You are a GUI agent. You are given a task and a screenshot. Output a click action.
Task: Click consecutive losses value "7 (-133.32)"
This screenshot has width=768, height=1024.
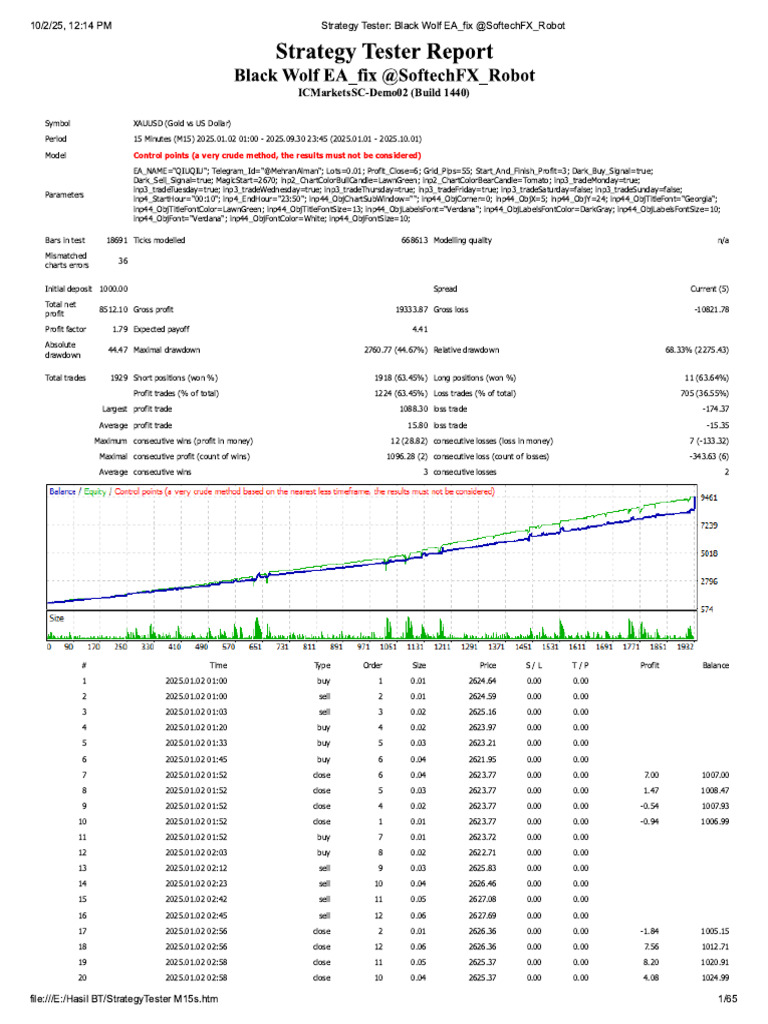[709, 441]
